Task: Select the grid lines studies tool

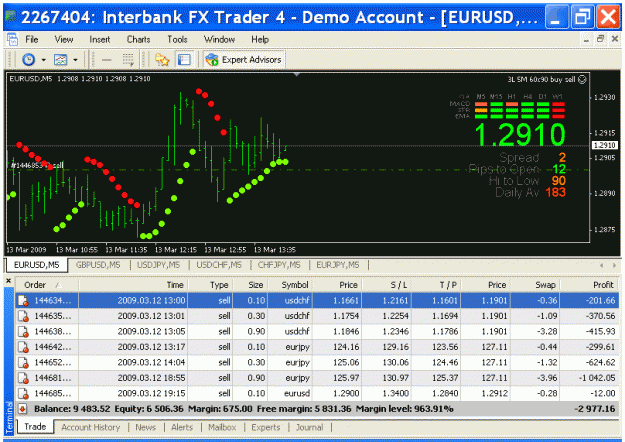Action: [x=128, y=60]
